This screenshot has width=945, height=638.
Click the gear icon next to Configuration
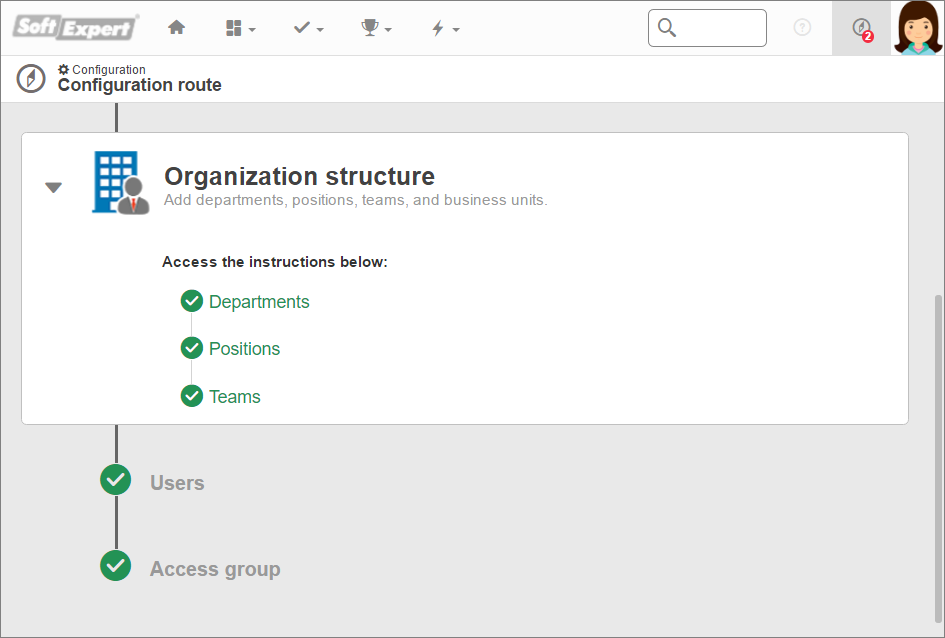63,69
